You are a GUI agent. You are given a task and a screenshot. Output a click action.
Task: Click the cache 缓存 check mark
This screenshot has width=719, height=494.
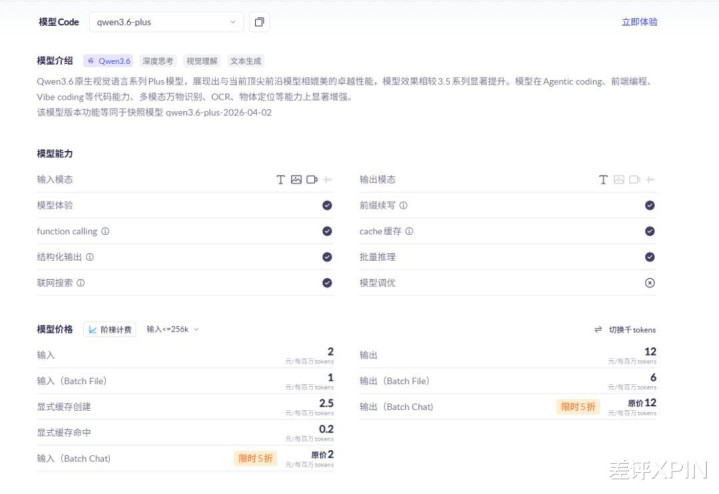(x=650, y=231)
